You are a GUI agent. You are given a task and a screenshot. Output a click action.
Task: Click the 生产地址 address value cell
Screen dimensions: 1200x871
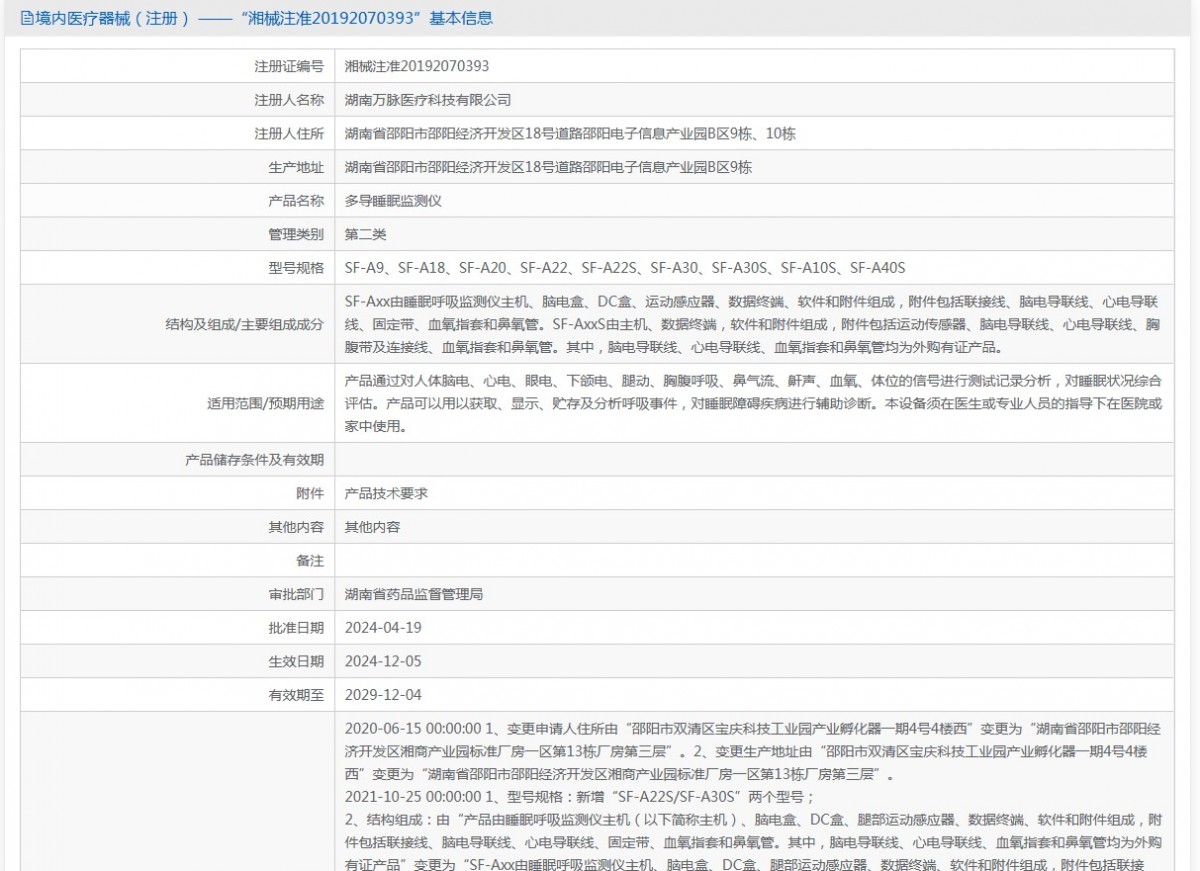[x=548, y=167]
